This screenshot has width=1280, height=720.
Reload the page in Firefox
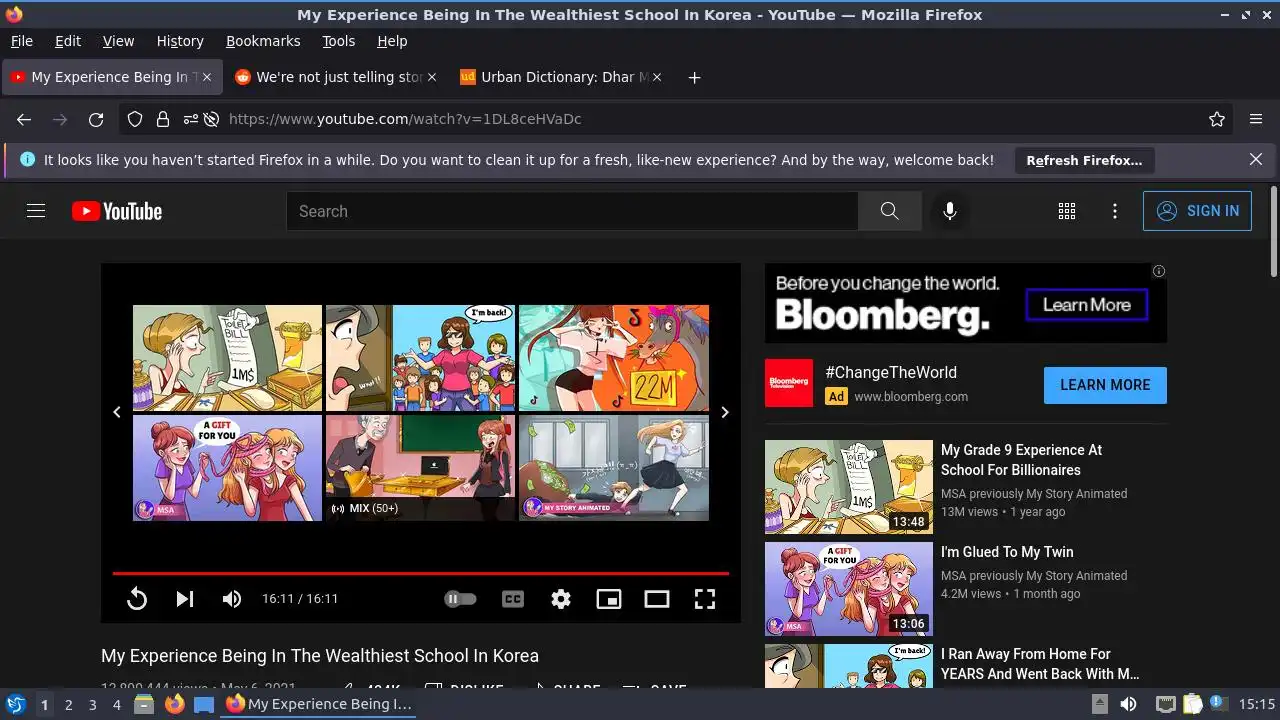(96, 119)
